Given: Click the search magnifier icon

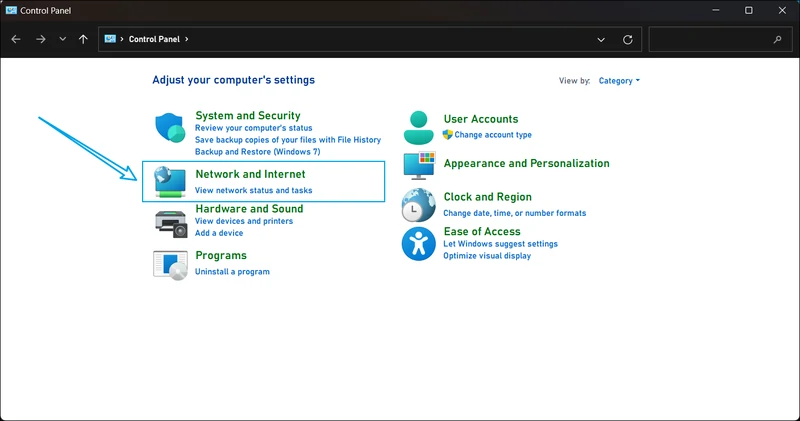Looking at the screenshot, I should (778, 39).
